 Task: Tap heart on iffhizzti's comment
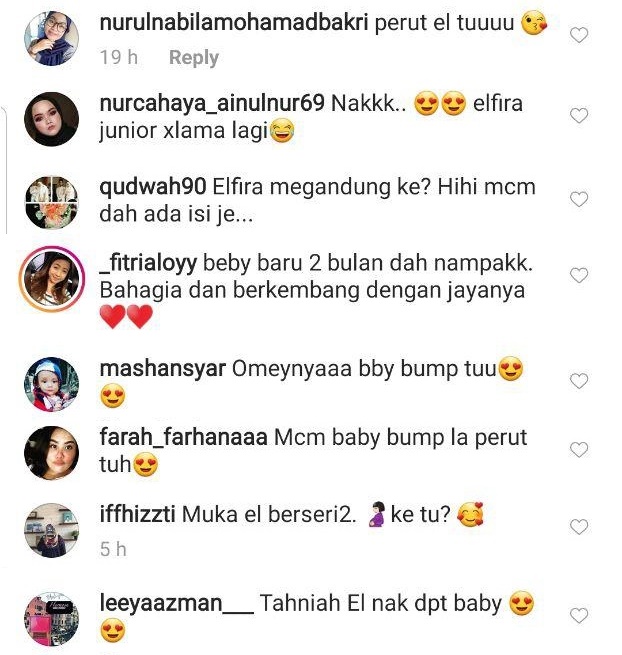579,527
